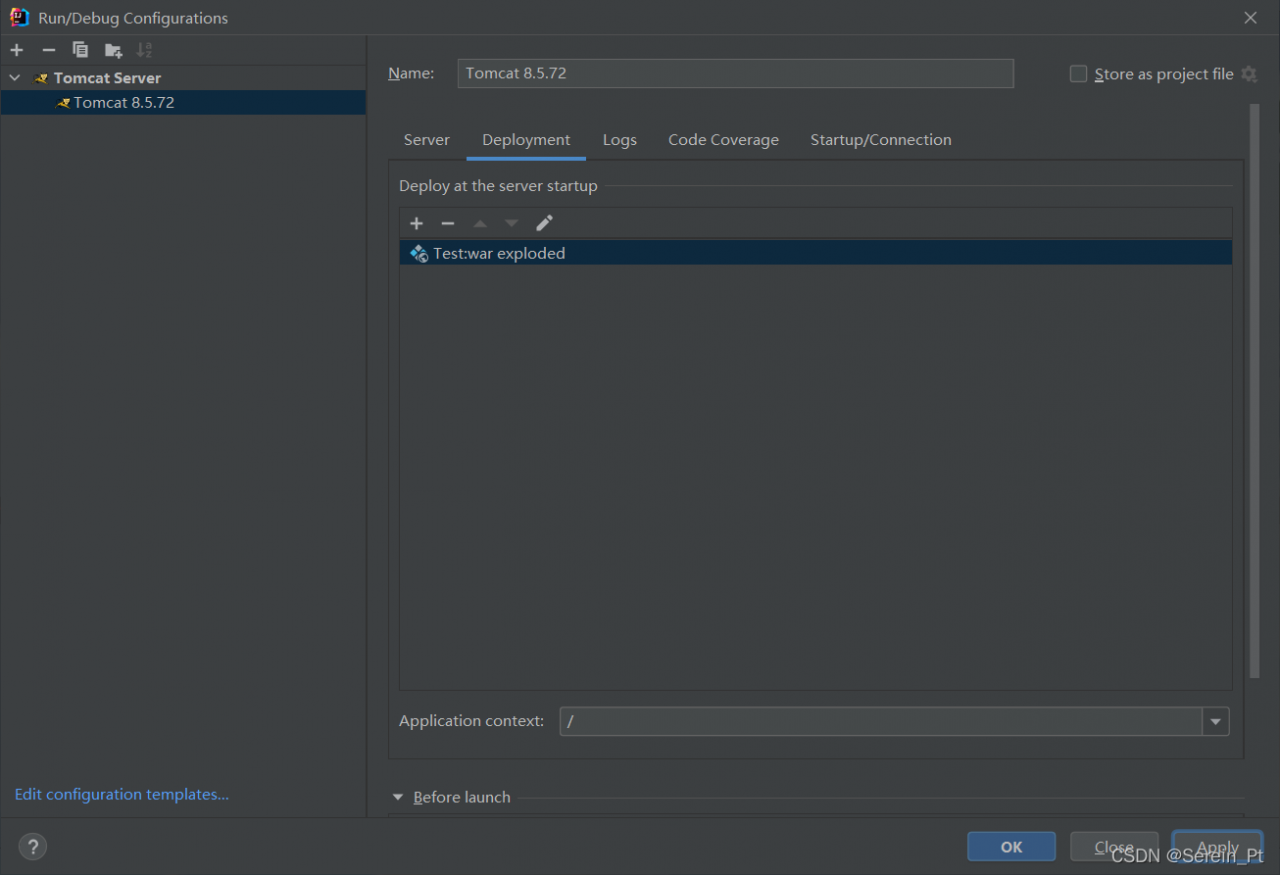The height and width of the screenshot is (875, 1280).
Task: Switch to the Server tab
Action: point(426,140)
